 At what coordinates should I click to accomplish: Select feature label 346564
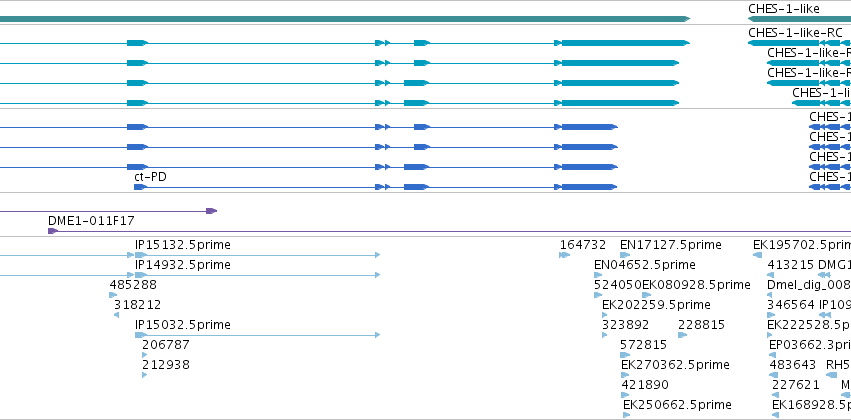pos(791,304)
